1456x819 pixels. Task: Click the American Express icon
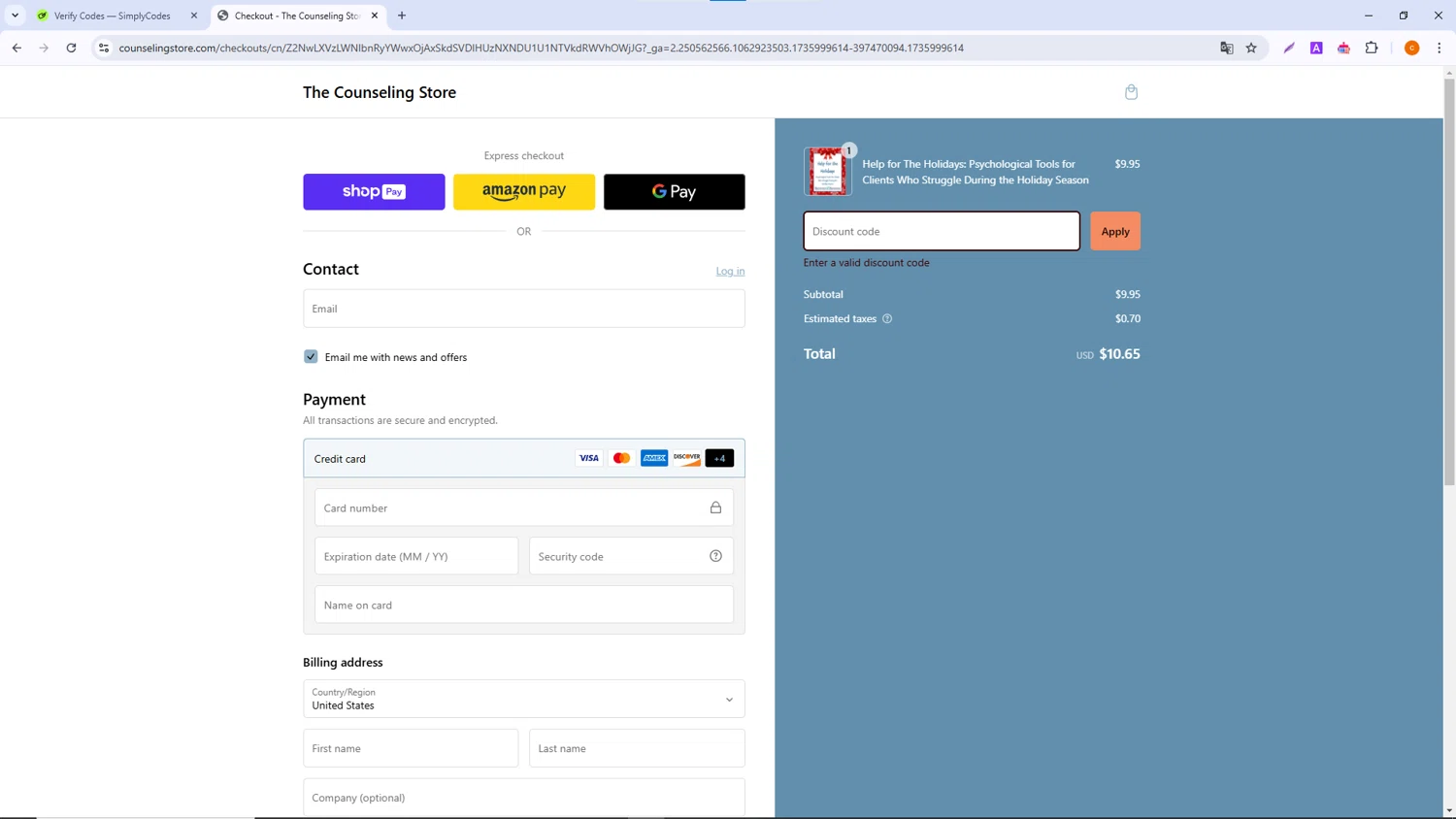[x=654, y=458]
